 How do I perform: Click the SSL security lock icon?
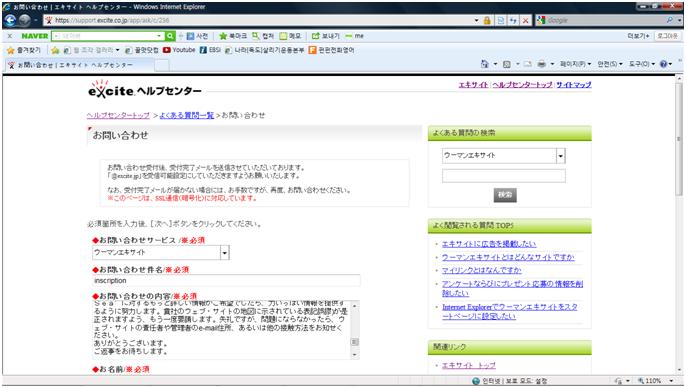487,21
